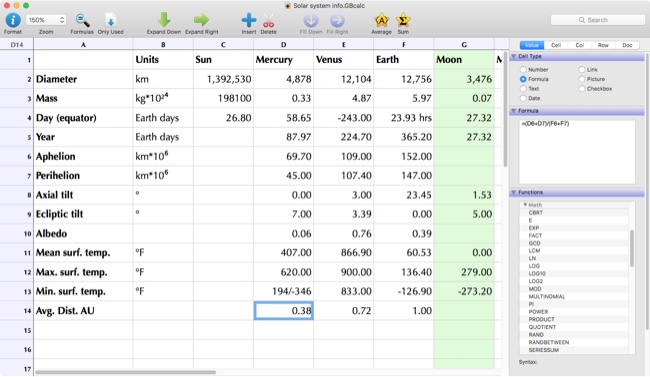Screen dimensions: 650x377
Task: Click the Sun diameter cell 1,392,530
Action: click(x=223, y=79)
